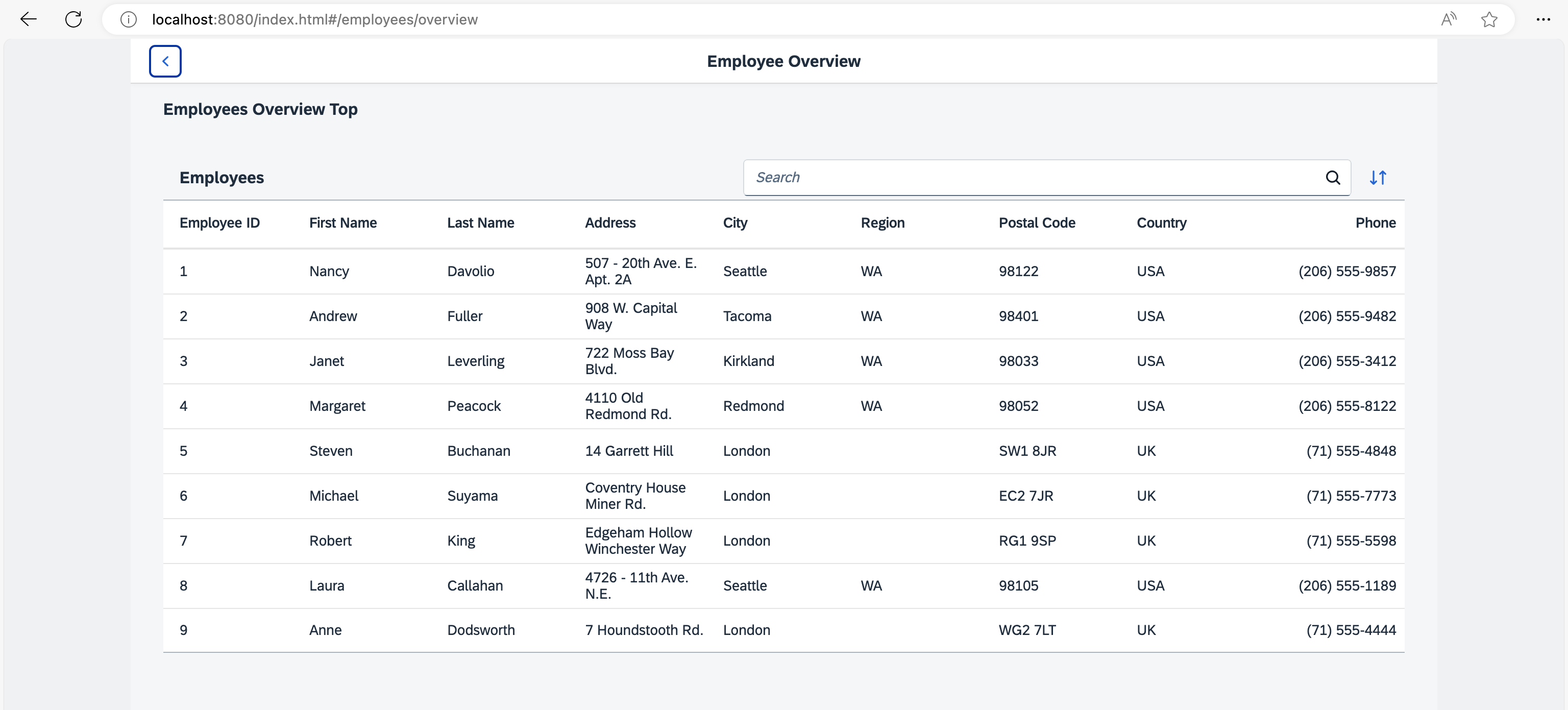Click the City column header

point(734,223)
